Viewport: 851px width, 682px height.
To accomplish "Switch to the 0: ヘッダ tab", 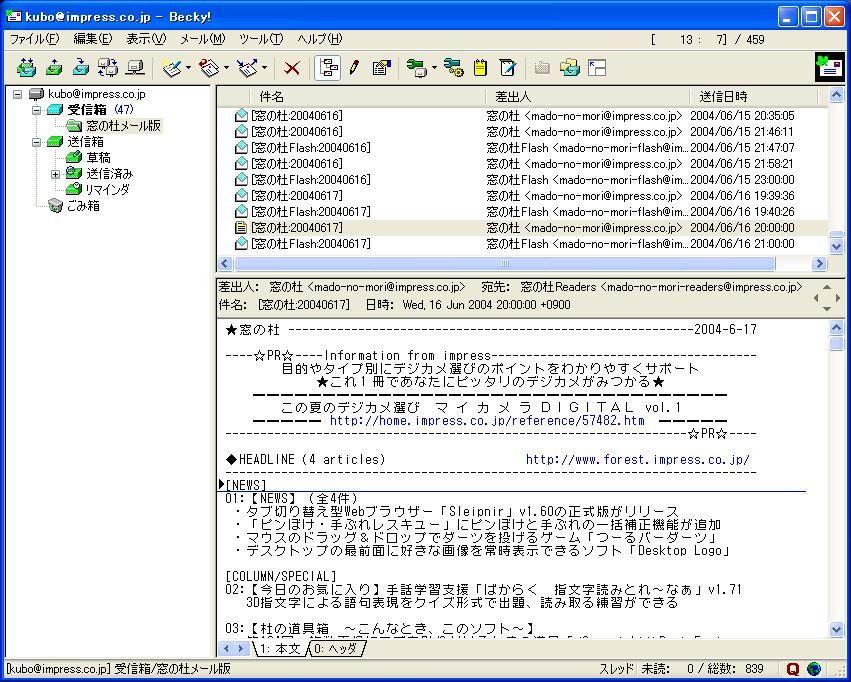I will tap(336, 648).
